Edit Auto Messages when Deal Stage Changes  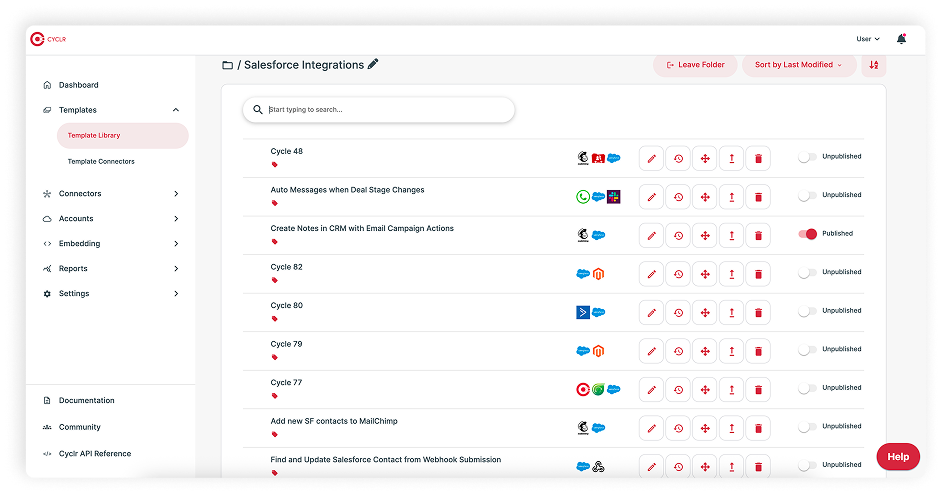click(651, 197)
